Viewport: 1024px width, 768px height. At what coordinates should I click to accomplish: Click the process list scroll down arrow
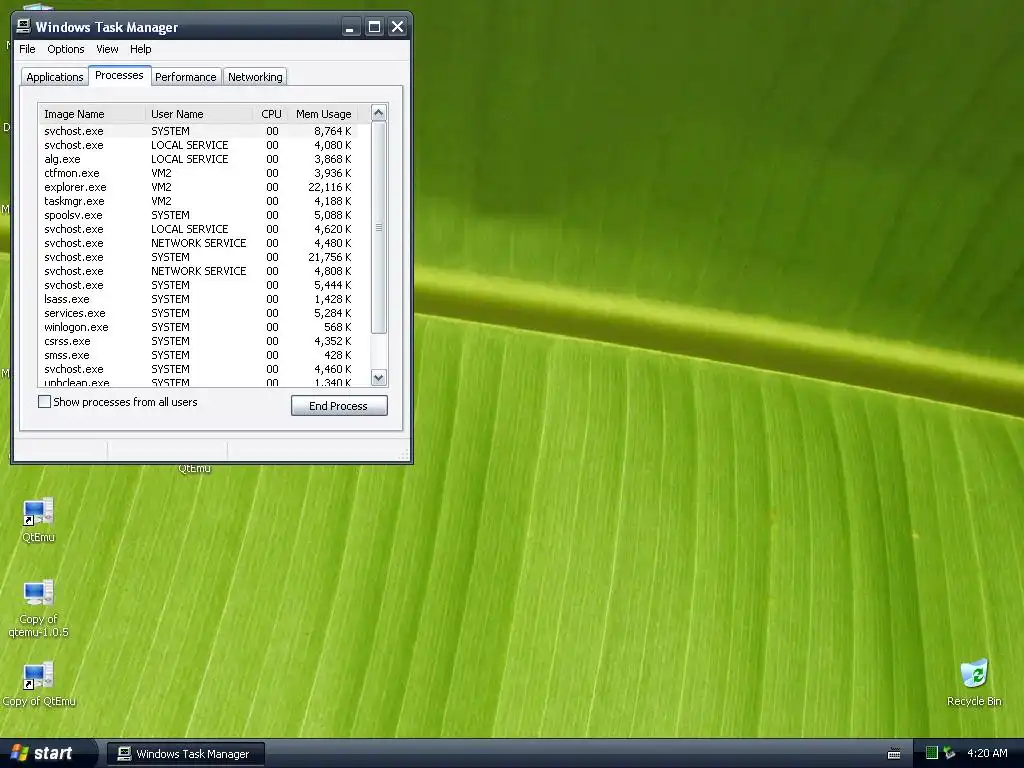378,377
